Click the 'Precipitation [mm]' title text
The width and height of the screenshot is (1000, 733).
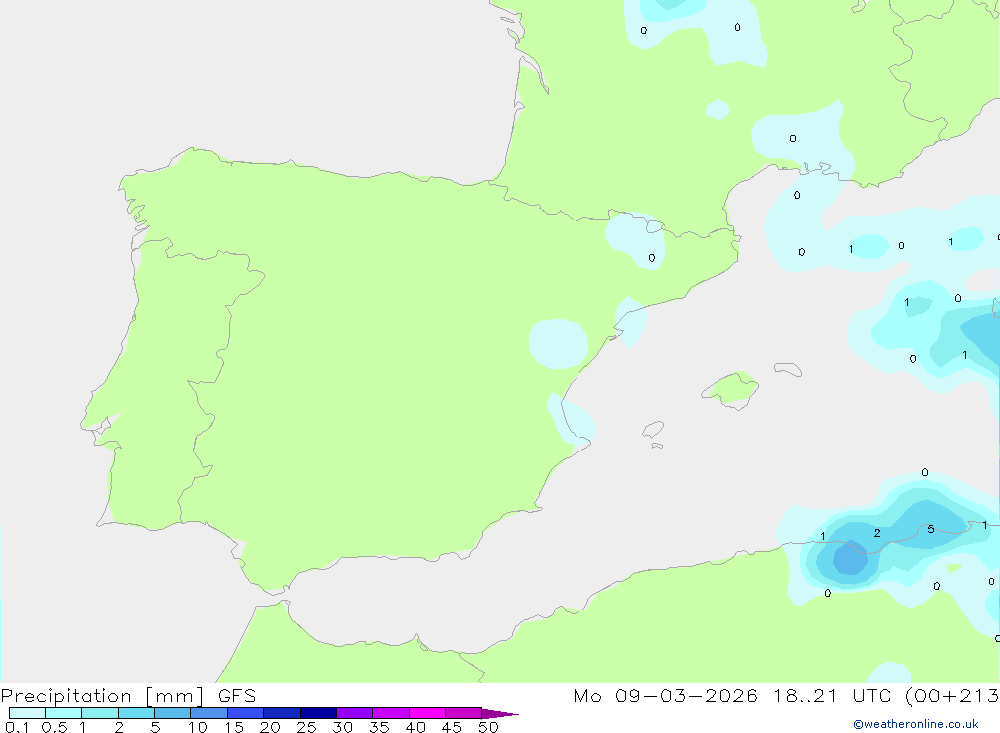[102, 696]
